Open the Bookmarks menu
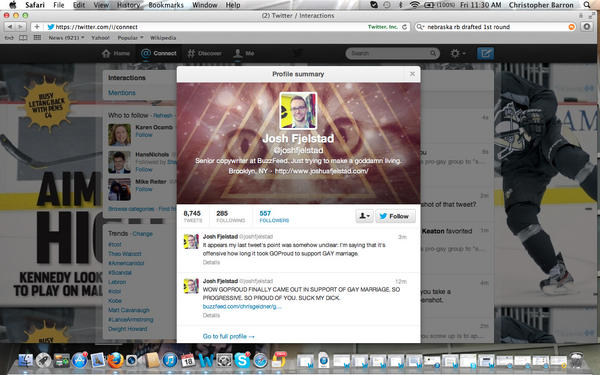Viewport: 600px width, 375px height. 166,5
